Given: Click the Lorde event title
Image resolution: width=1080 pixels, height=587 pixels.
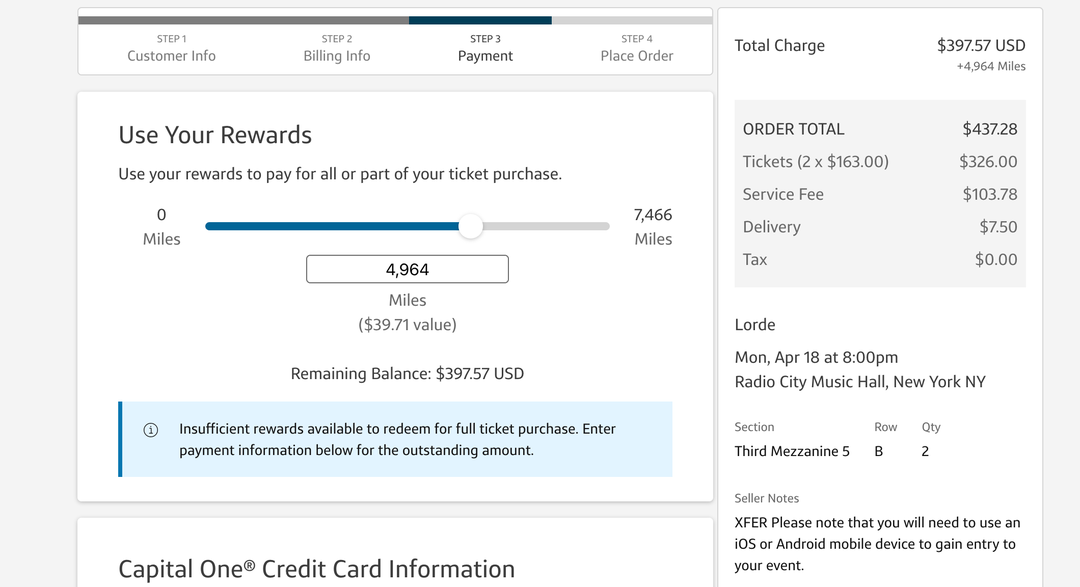Looking at the screenshot, I should tap(755, 324).
